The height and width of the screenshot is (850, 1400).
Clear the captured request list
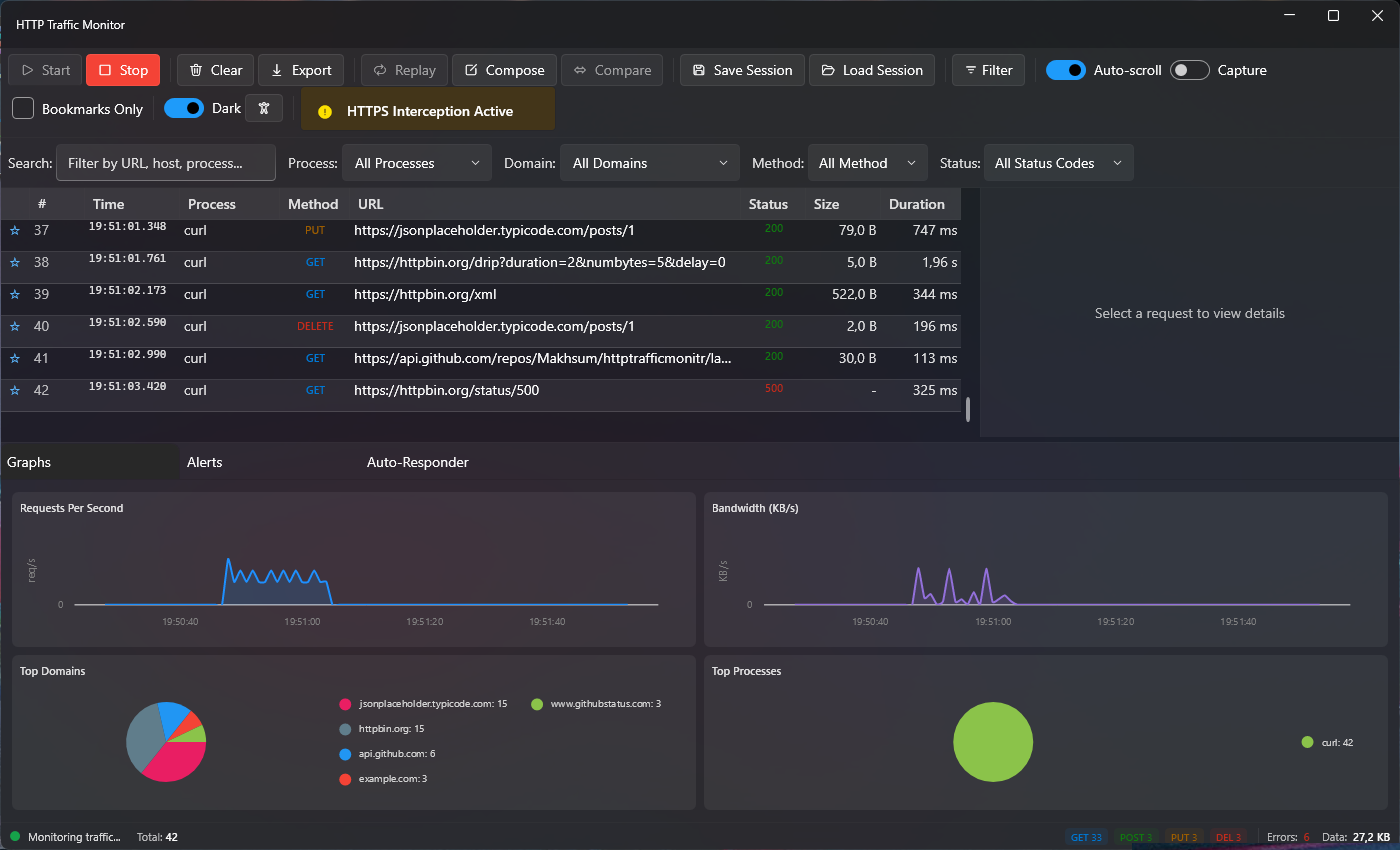(216, 70)
